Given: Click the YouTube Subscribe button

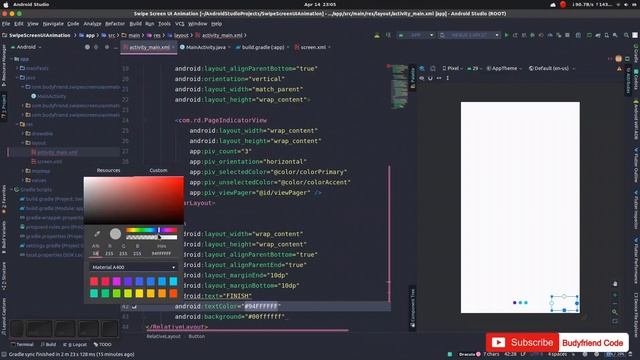Looking at the screenshot, I should click(522, 342).
